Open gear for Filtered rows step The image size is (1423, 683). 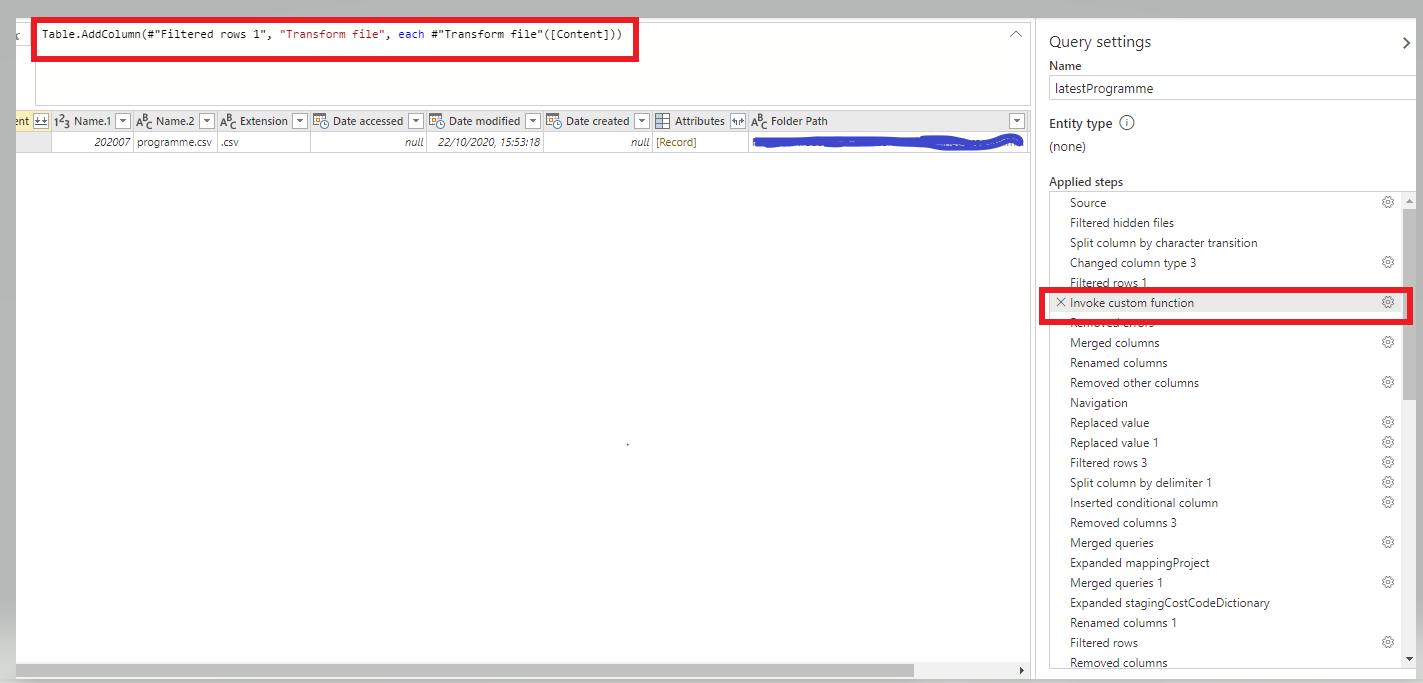coord(1388,642)
